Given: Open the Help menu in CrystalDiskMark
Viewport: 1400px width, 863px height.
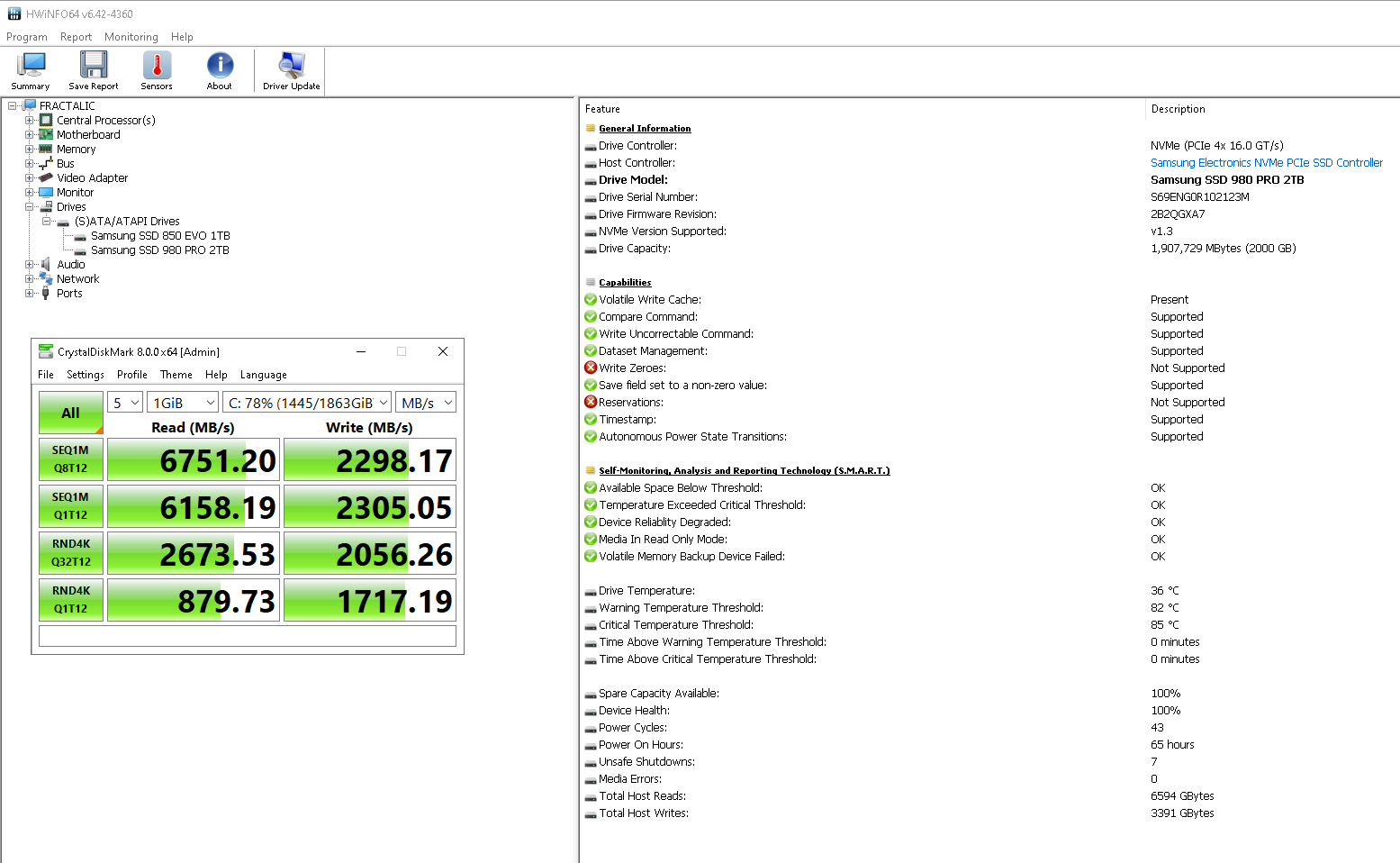Looking at the screenshot, I should [x=216, y=375].
